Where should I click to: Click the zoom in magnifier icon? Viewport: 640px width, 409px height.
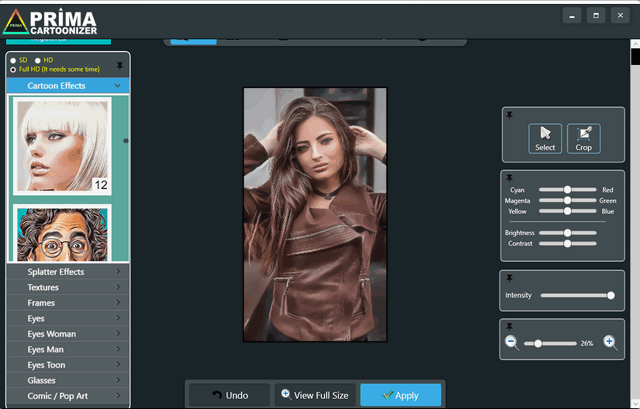pos(610,342)
